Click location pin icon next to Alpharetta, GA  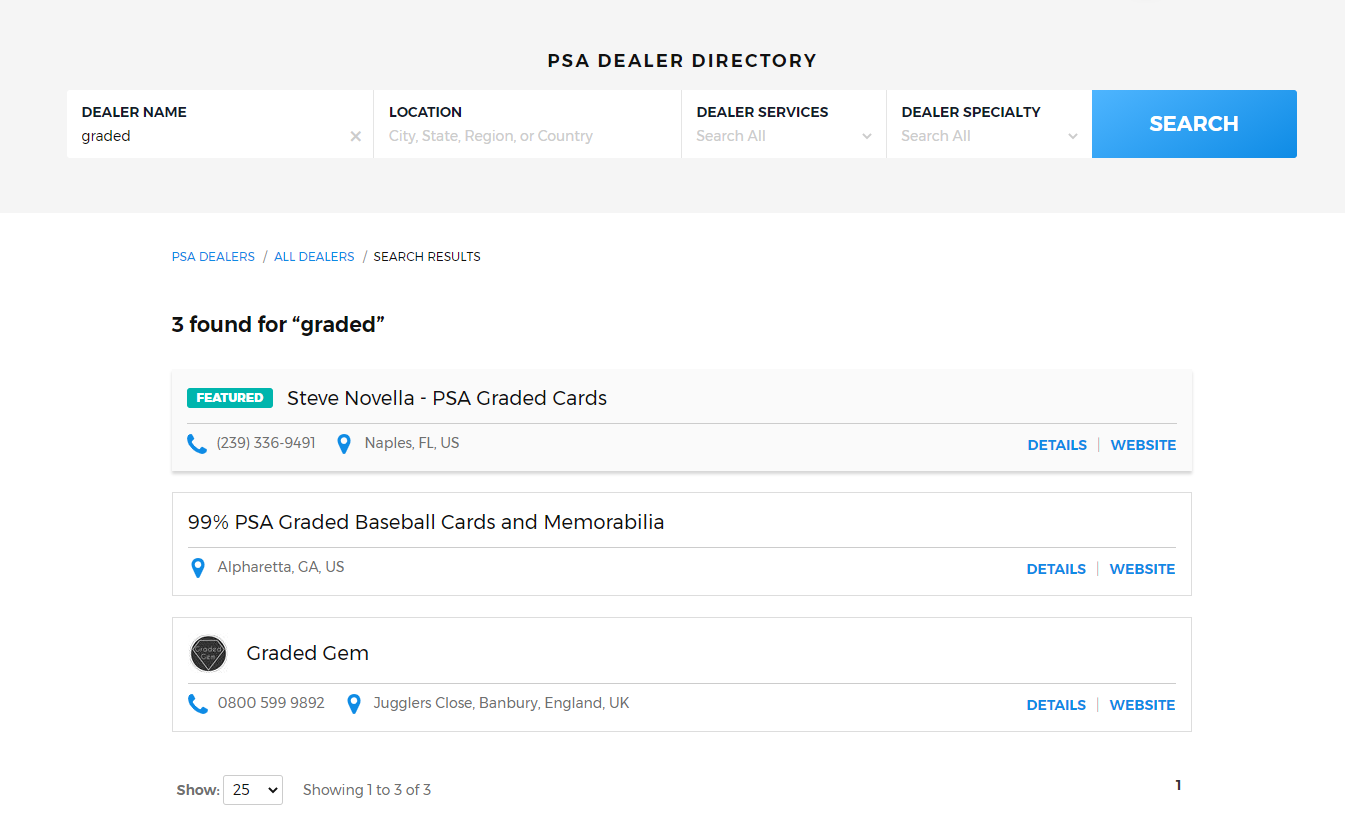pyautogui.click(x=198, y=568)
